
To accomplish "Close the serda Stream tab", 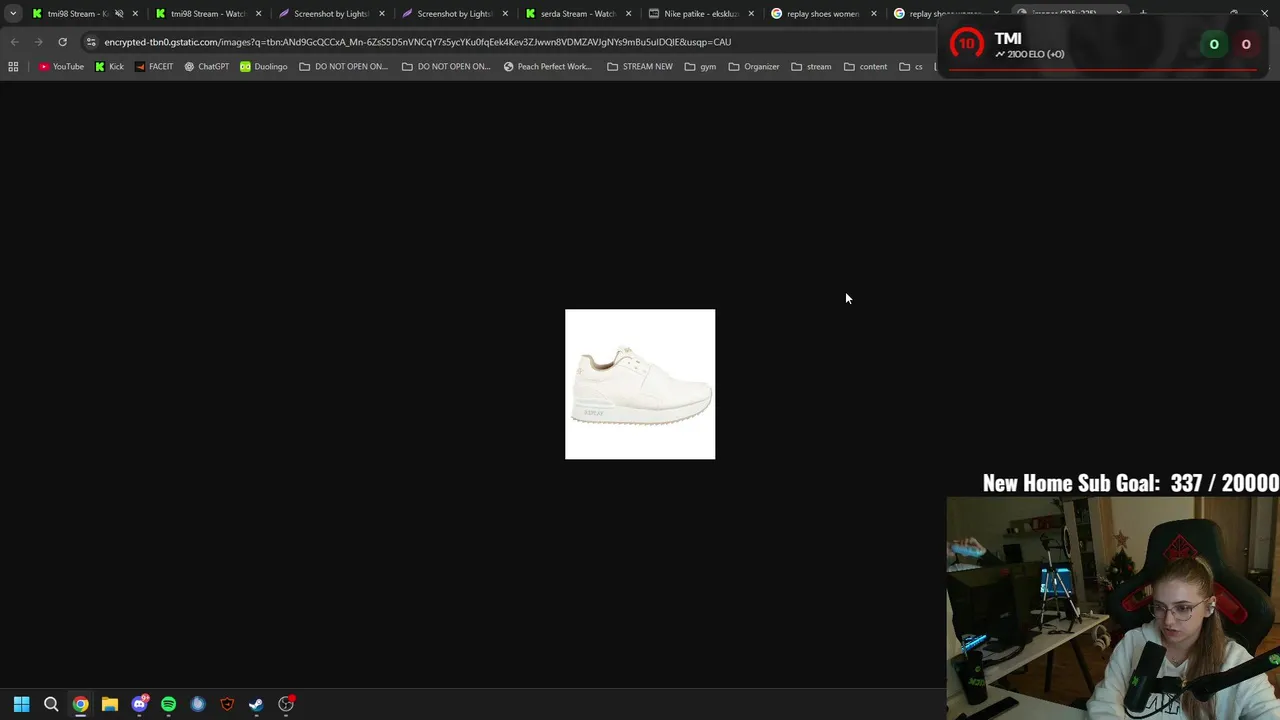I will coord(628,14).
